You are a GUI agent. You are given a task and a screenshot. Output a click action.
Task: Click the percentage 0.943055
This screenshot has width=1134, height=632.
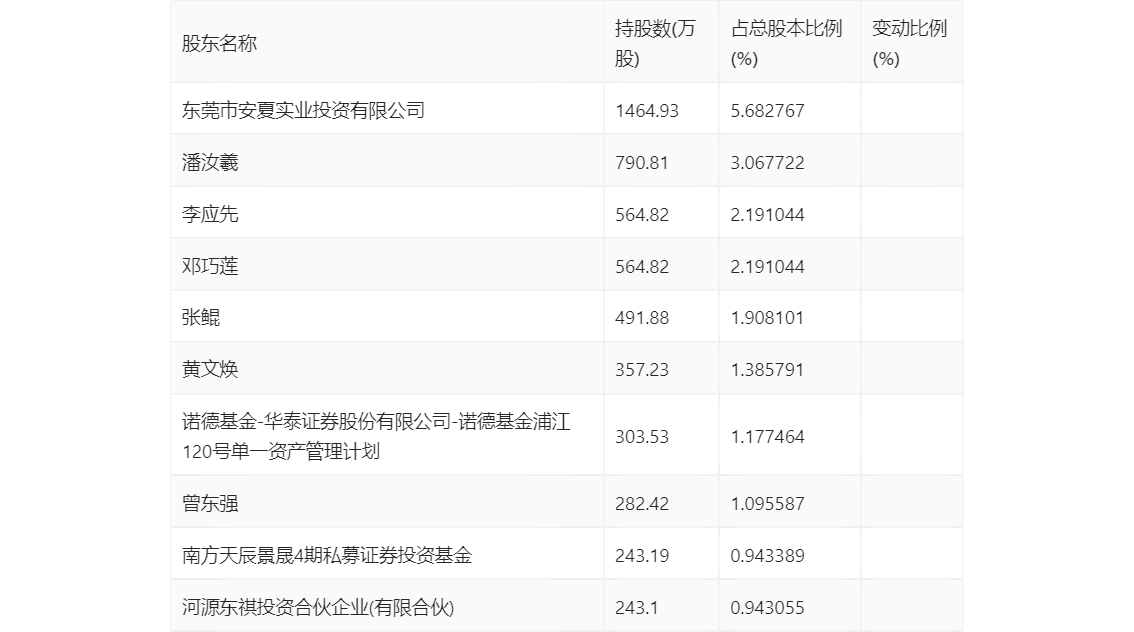(767, 608)
